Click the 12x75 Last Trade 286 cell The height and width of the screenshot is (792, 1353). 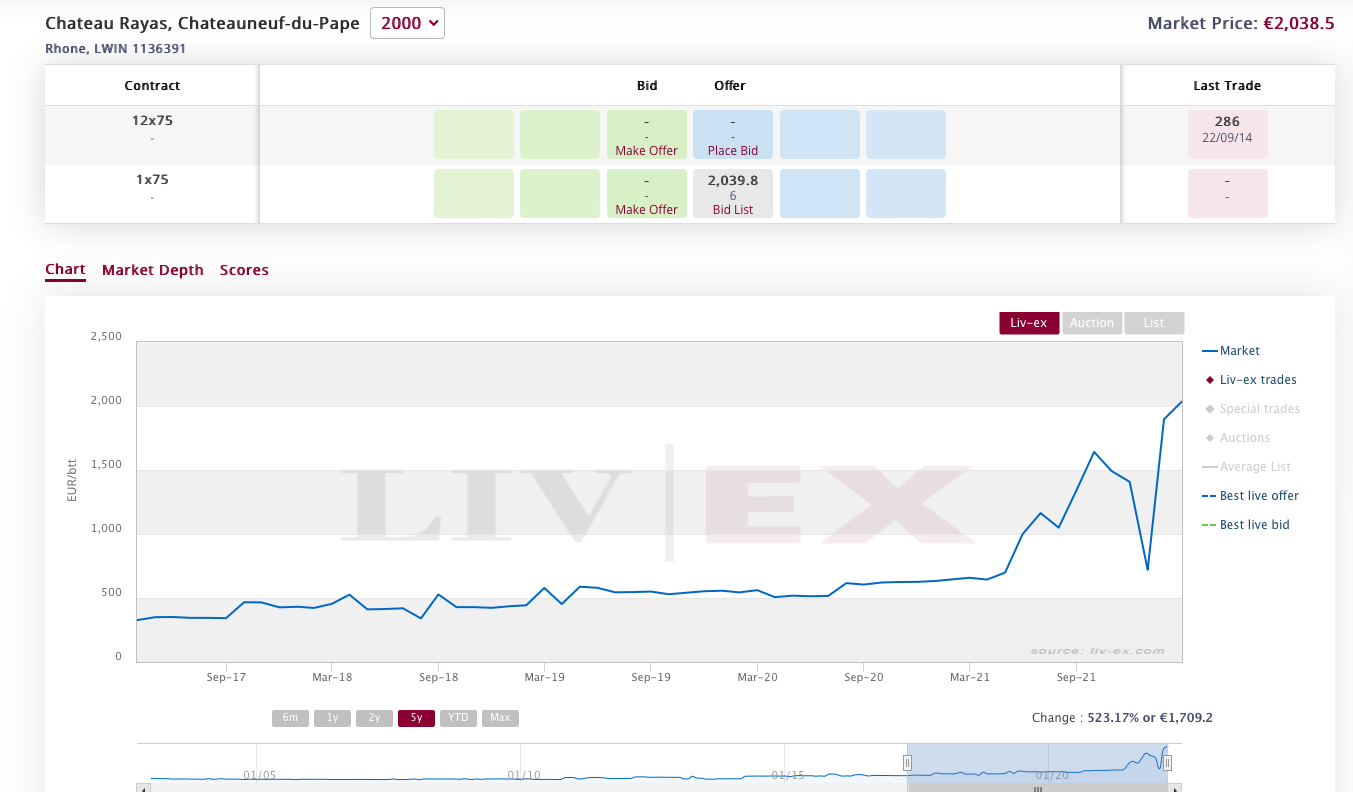coord(1227,134)
